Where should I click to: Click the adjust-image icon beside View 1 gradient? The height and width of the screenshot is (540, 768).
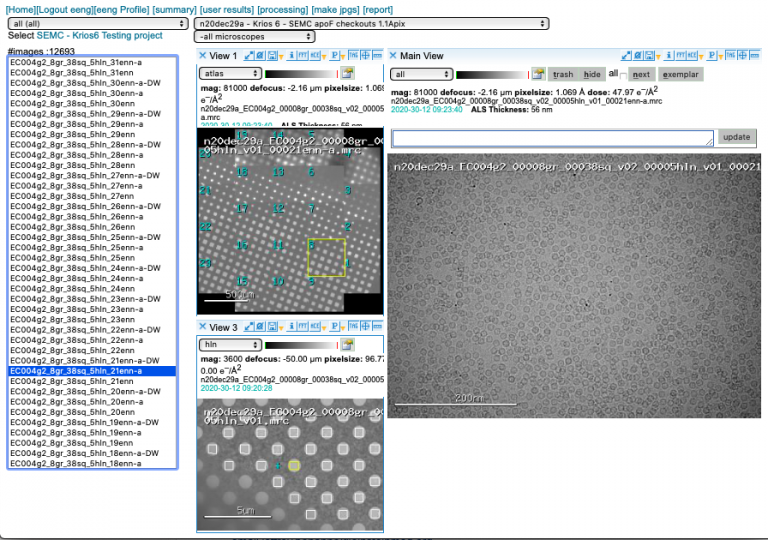pos(347,74)
